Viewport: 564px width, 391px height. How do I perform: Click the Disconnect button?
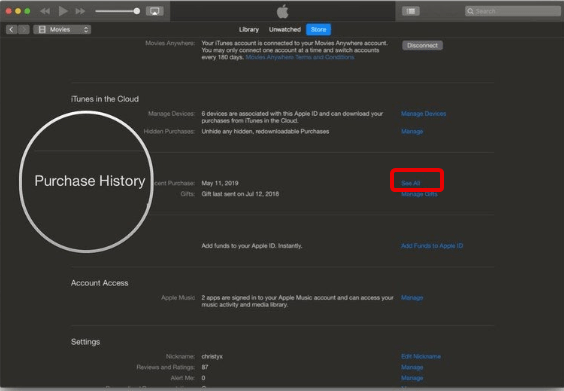422,45
